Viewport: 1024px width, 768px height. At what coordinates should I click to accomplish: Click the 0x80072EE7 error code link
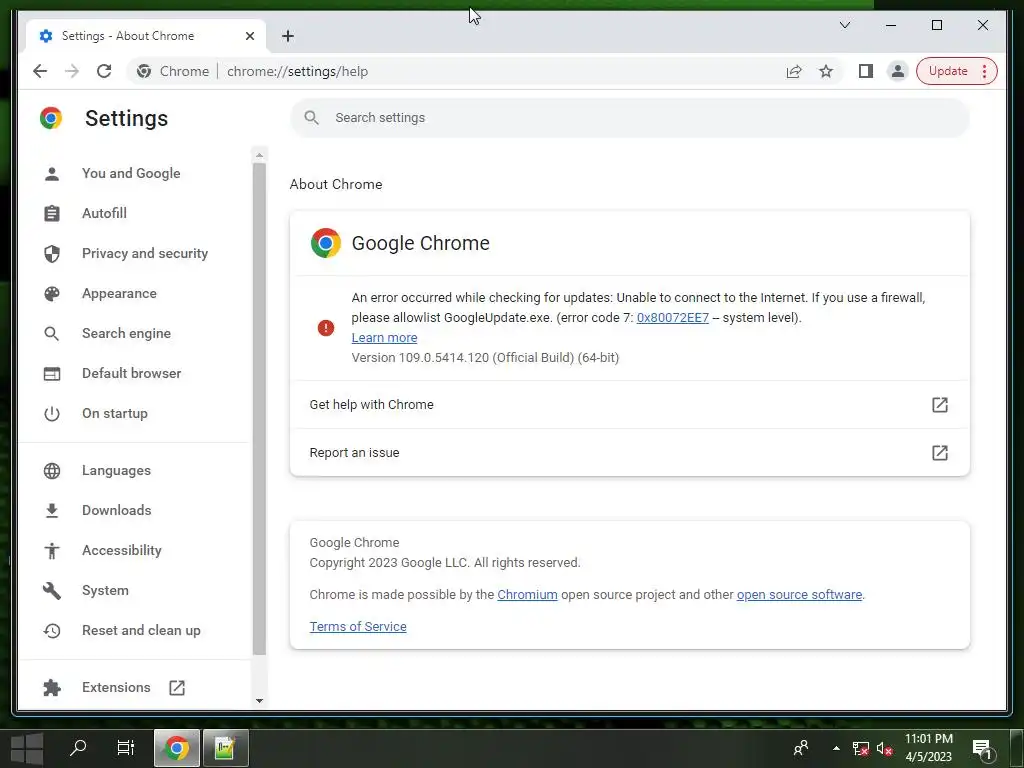click(673, 317)
